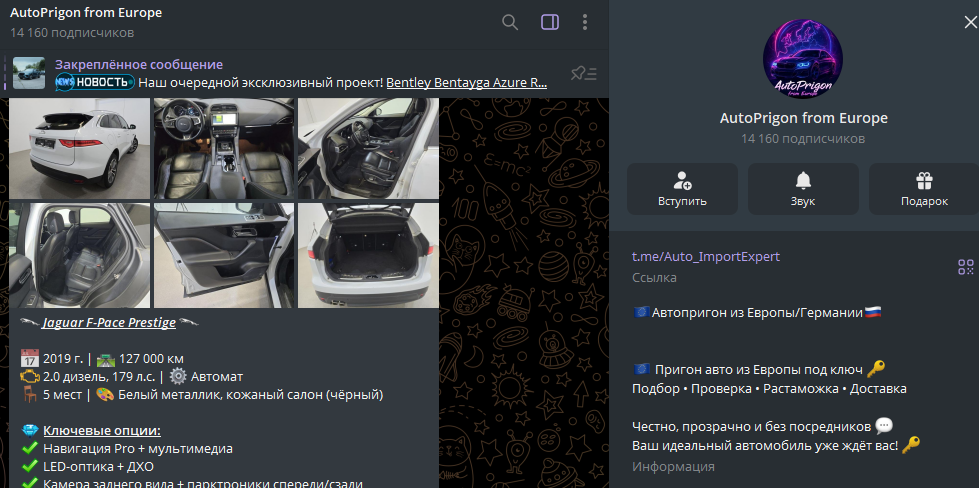Click the Jaguar F-Pace Prestige title

(109, 323)
